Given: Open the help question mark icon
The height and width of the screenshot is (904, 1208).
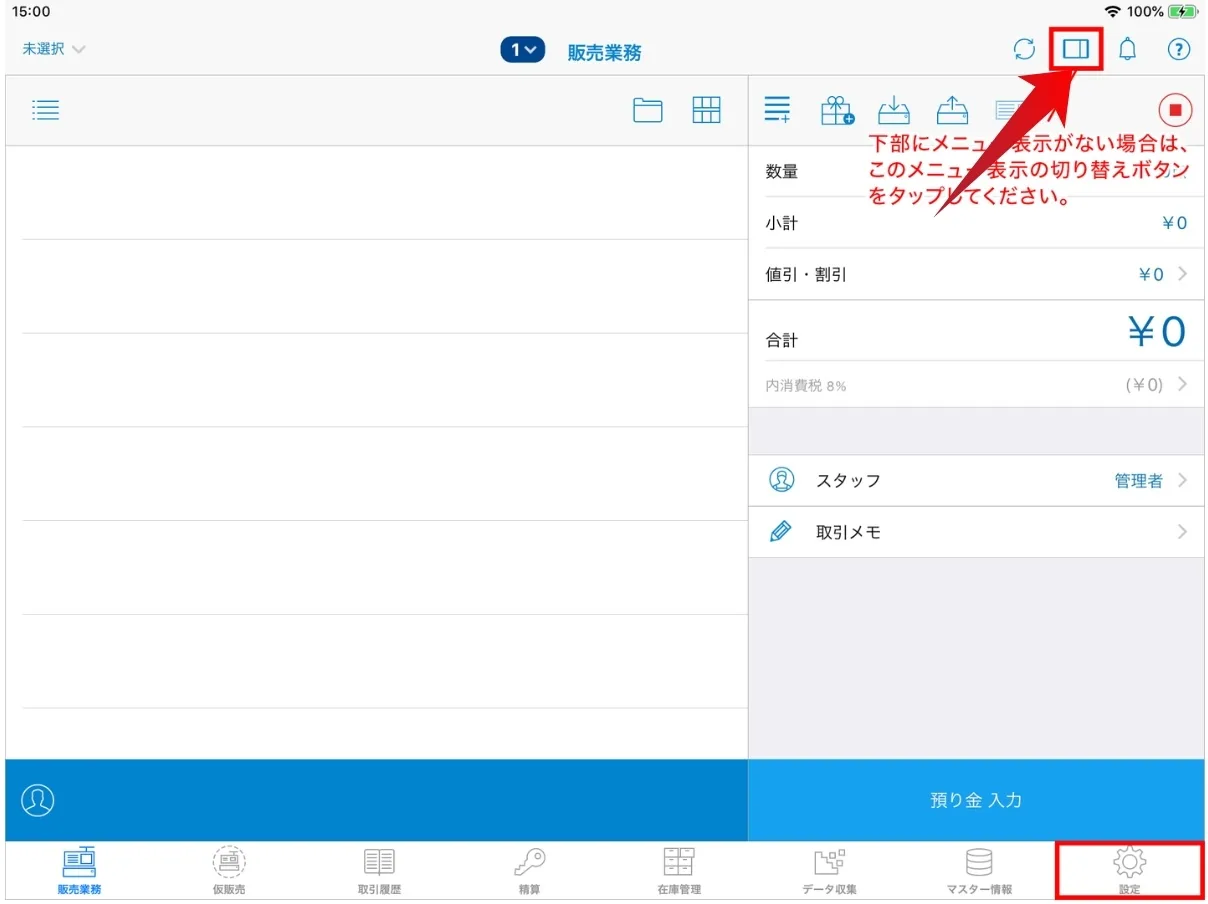Looking at the screenshot, I should coord(1179,50).
